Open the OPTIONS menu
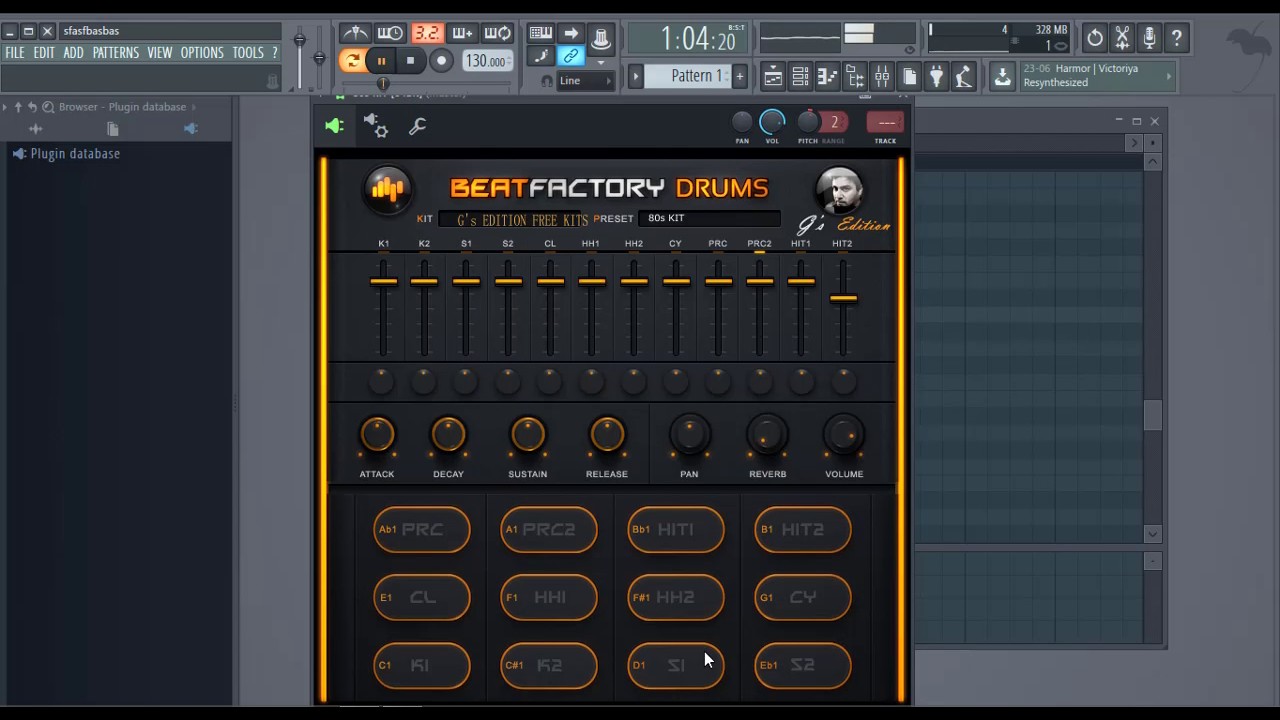Image resolution: width=1280 pixels, height=720 pixels. [202, 53]
